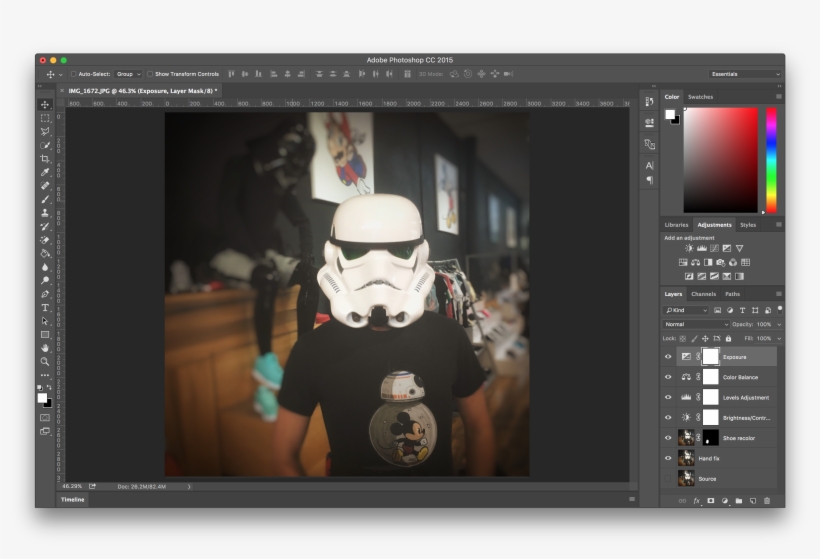Click Add layer style fx icon

coord(697,501)
